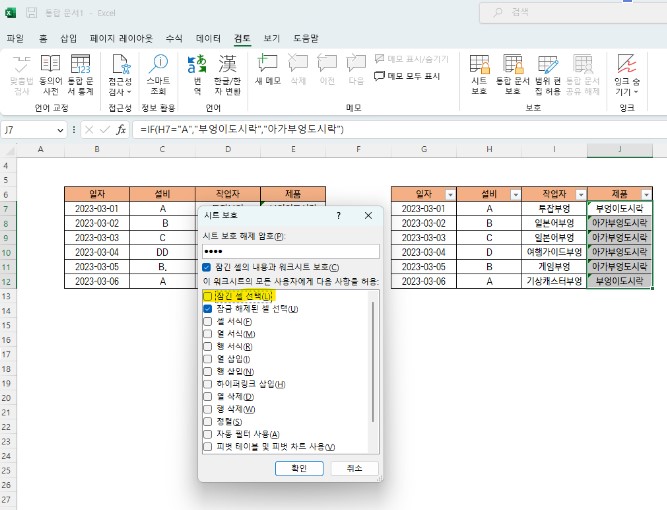This screenshot has height=510, width=667.
Task: Open the filter dropdown for 작업자 in column I
Action: (581, 195)
